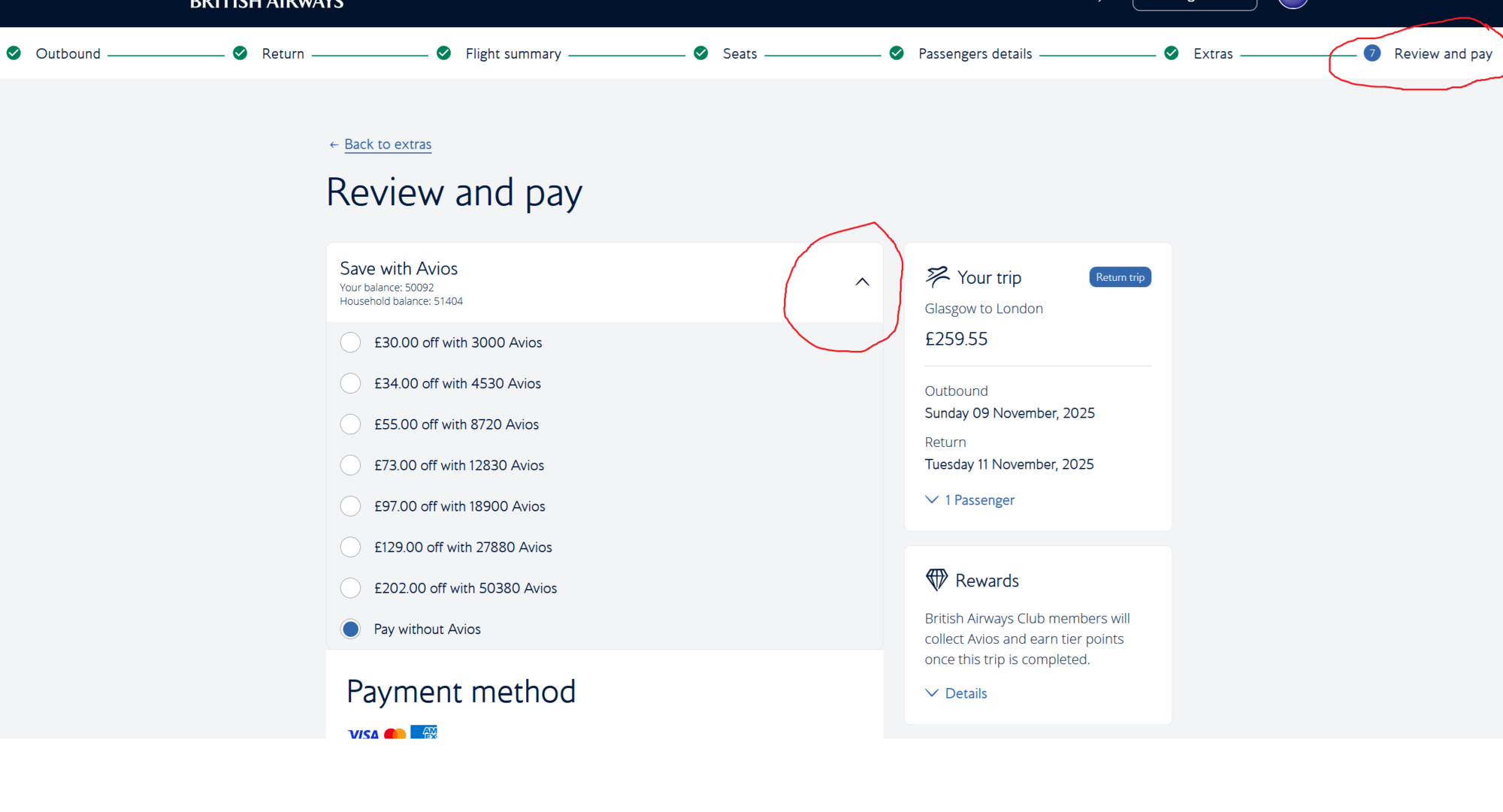Screen dimensions: 1503x812
Task: Click the Return trip badge
Action: [1120, 277]
